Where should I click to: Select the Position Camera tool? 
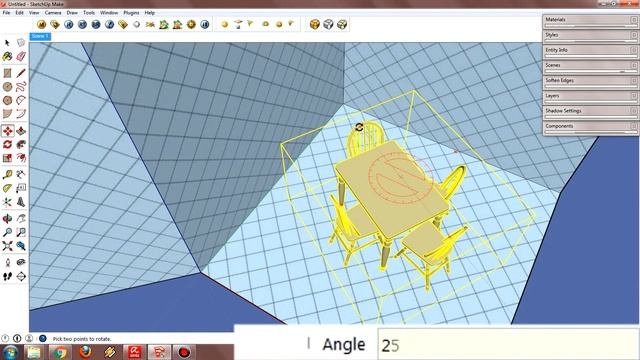click(x=7, y=263)
